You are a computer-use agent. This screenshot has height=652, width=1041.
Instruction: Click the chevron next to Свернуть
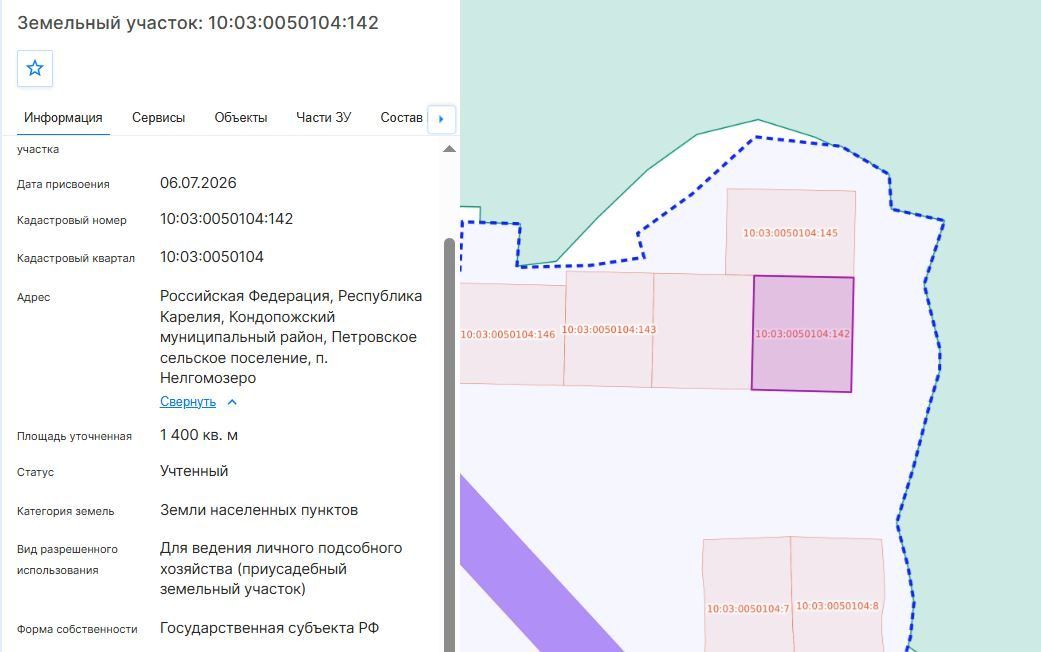click(x=232, y=402)
